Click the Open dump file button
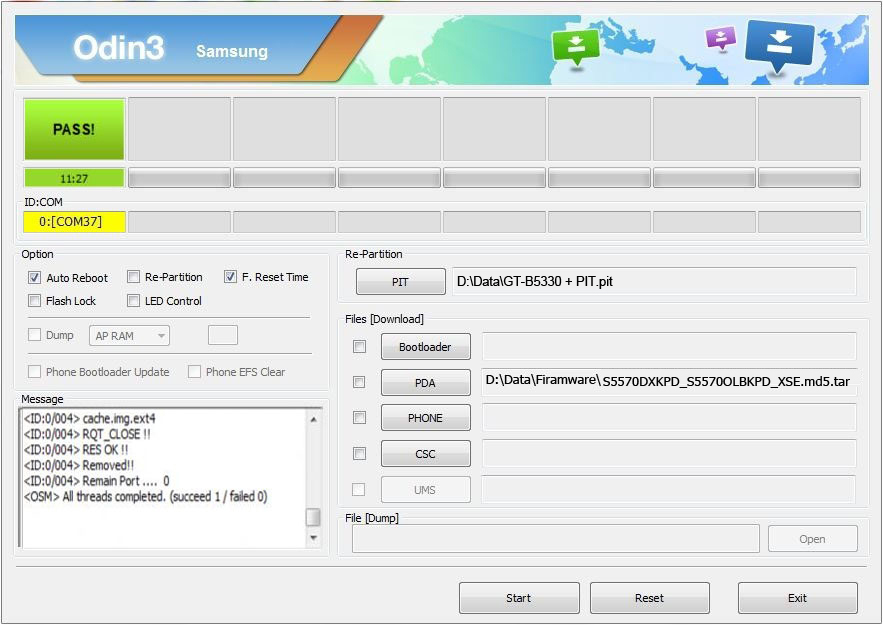 pos(813,539)
